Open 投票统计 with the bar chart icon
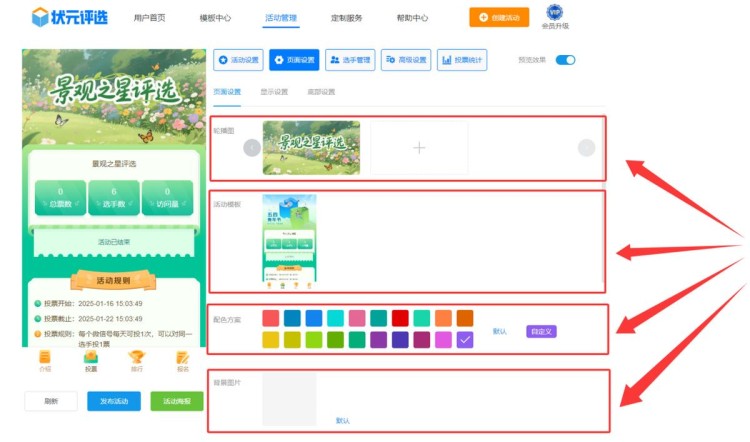 pos(462,61)
